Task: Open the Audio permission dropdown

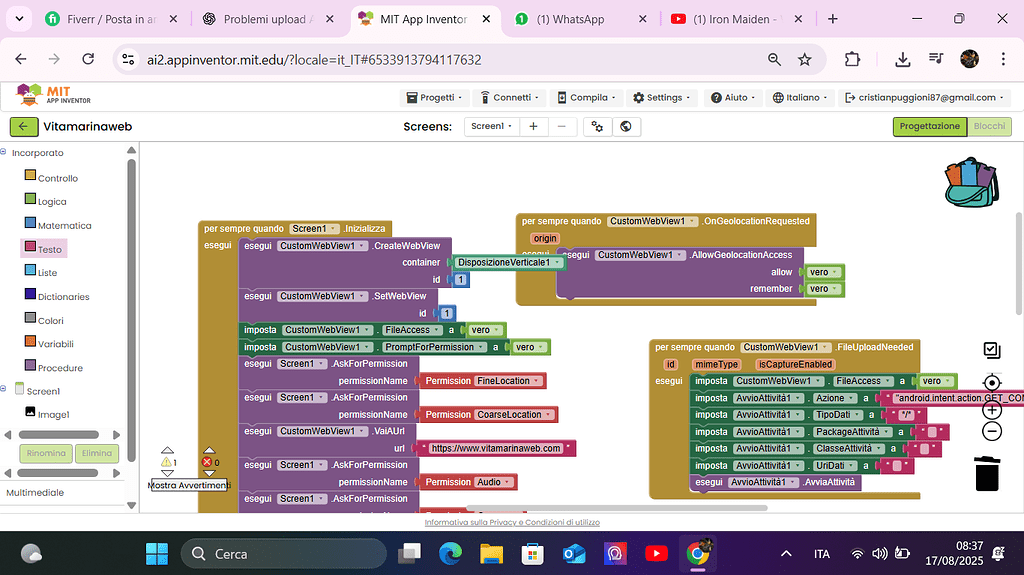Action: tap(507, 482)
